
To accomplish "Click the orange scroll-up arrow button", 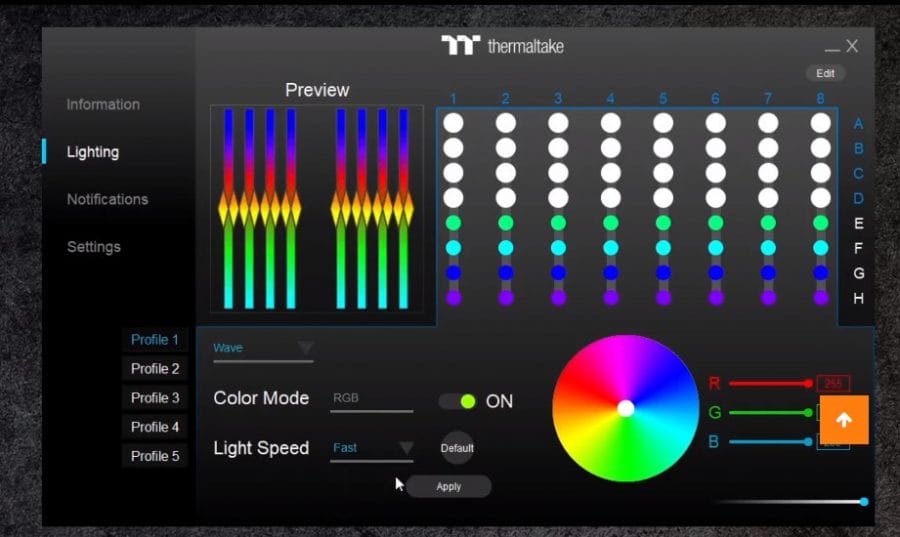I will pos(844,420).
